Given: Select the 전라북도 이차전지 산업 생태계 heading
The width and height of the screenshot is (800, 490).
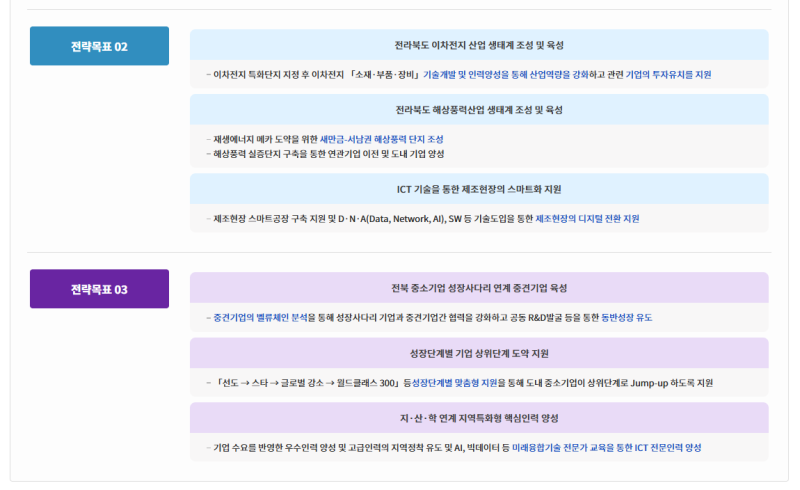Looking at the screenshot, I should click(479, 45).
